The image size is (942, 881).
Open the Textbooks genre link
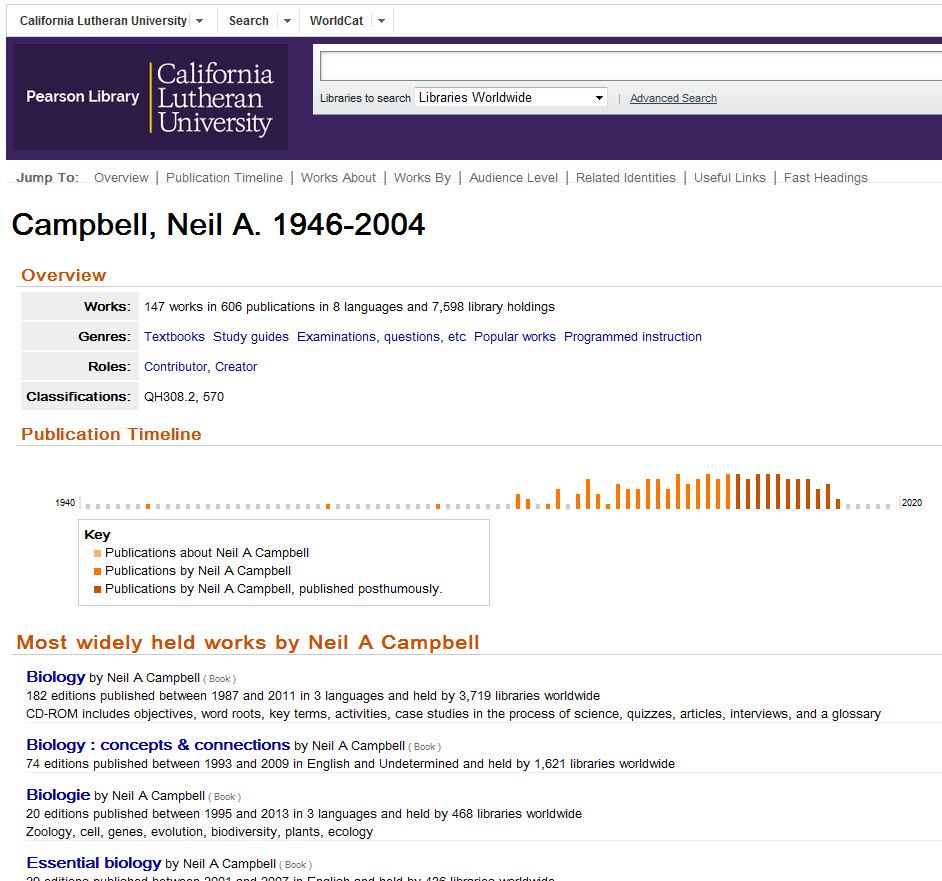(174, 337)
